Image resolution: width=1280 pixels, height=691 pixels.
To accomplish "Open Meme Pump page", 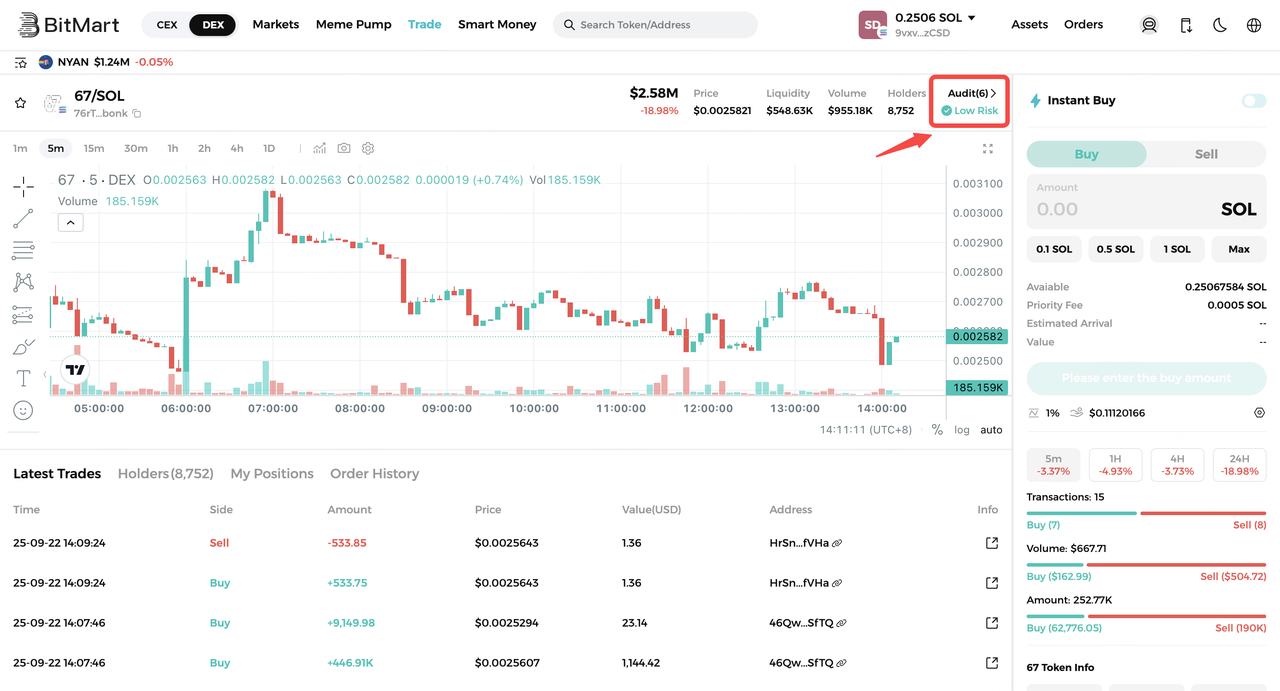I will 354,24.
